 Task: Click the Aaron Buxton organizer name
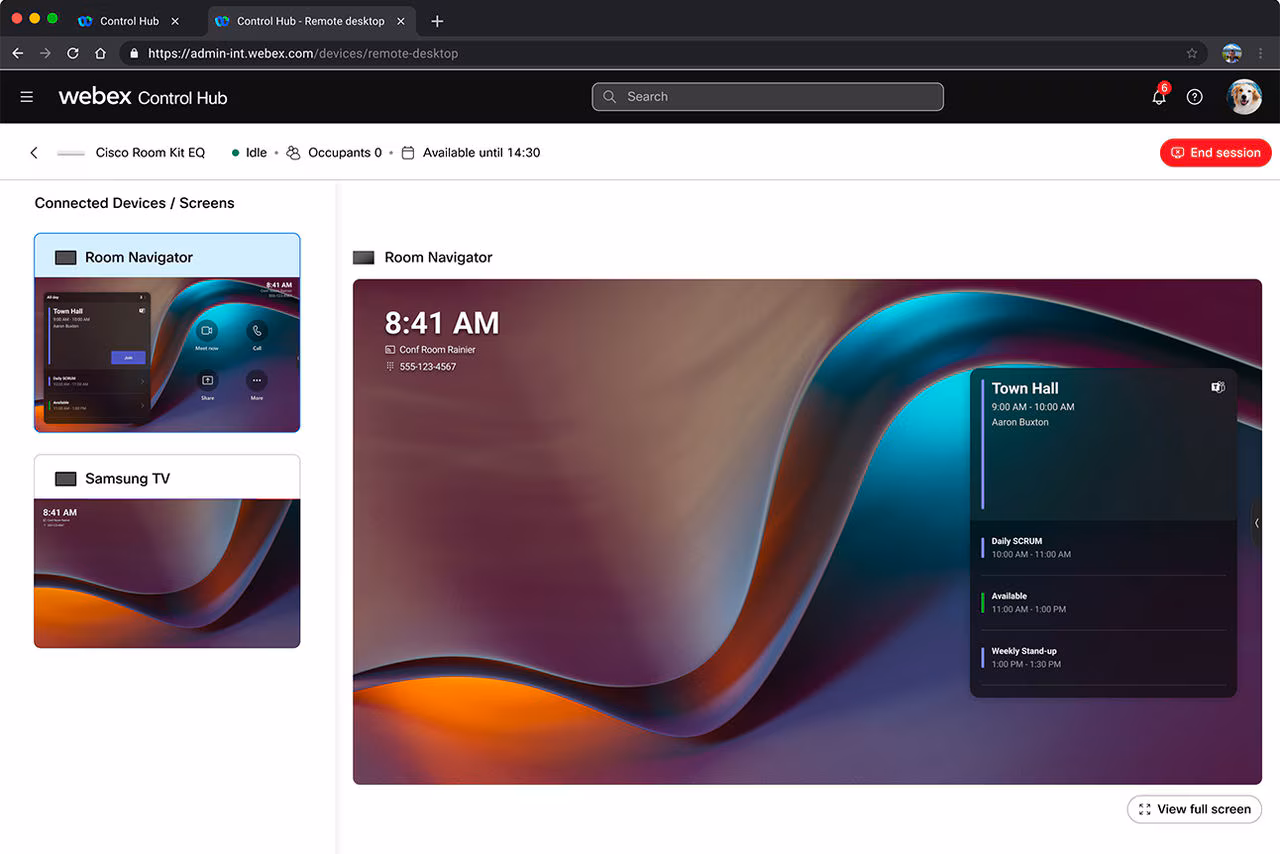1020,422
